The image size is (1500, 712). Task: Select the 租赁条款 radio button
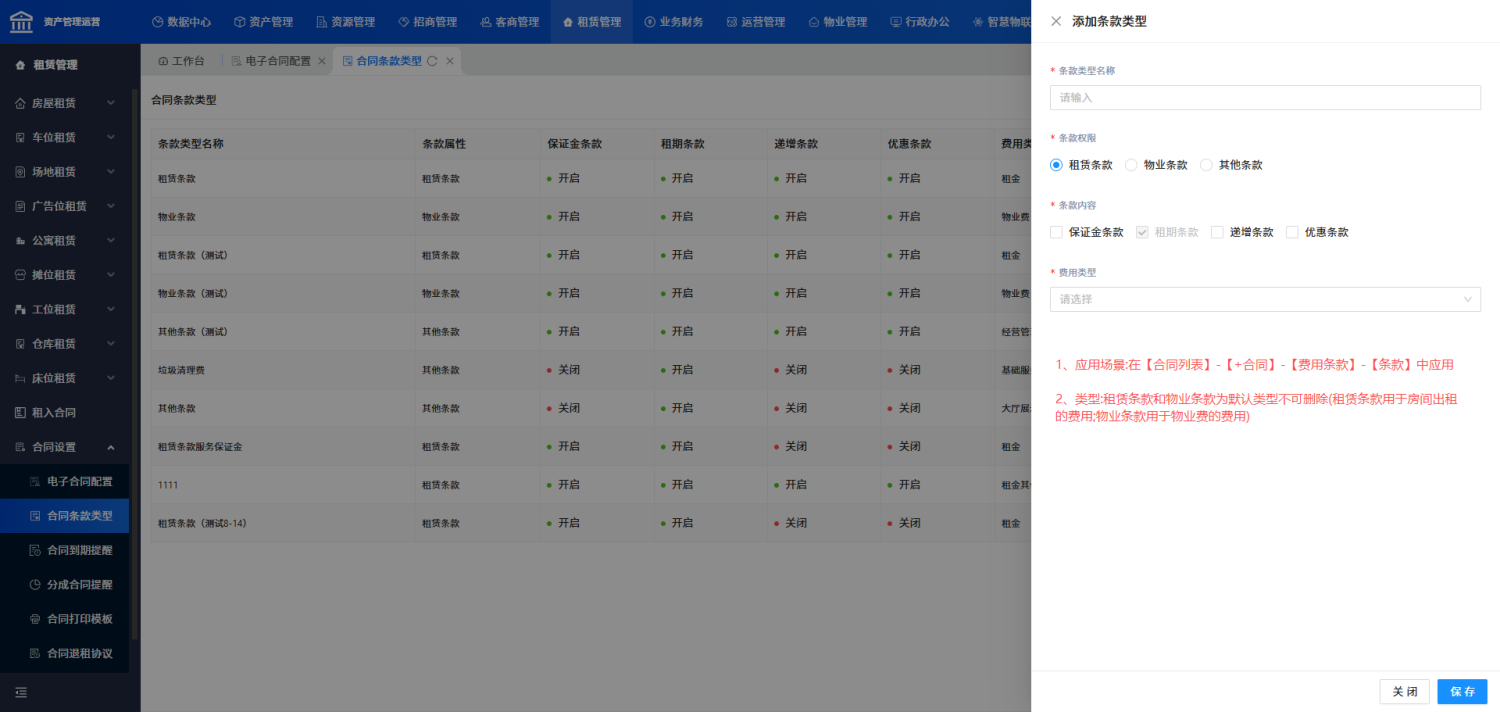(1056, 165)
